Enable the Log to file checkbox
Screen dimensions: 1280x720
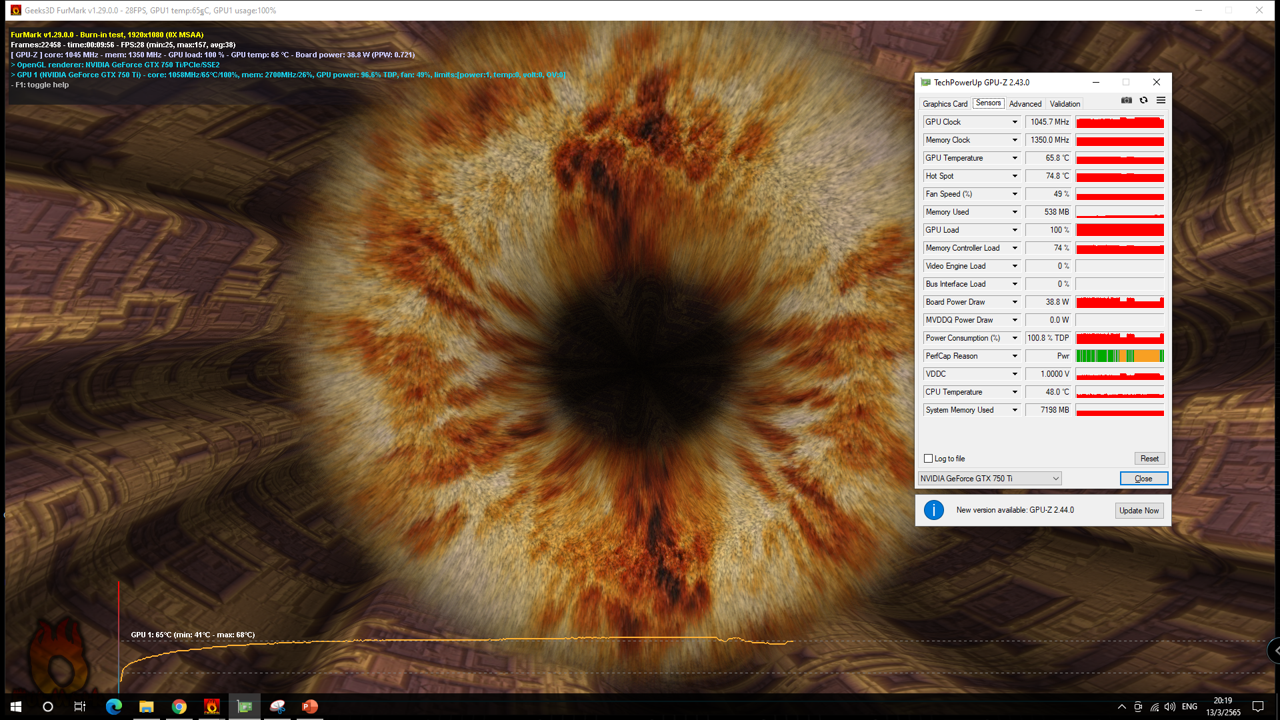(929, 459)
